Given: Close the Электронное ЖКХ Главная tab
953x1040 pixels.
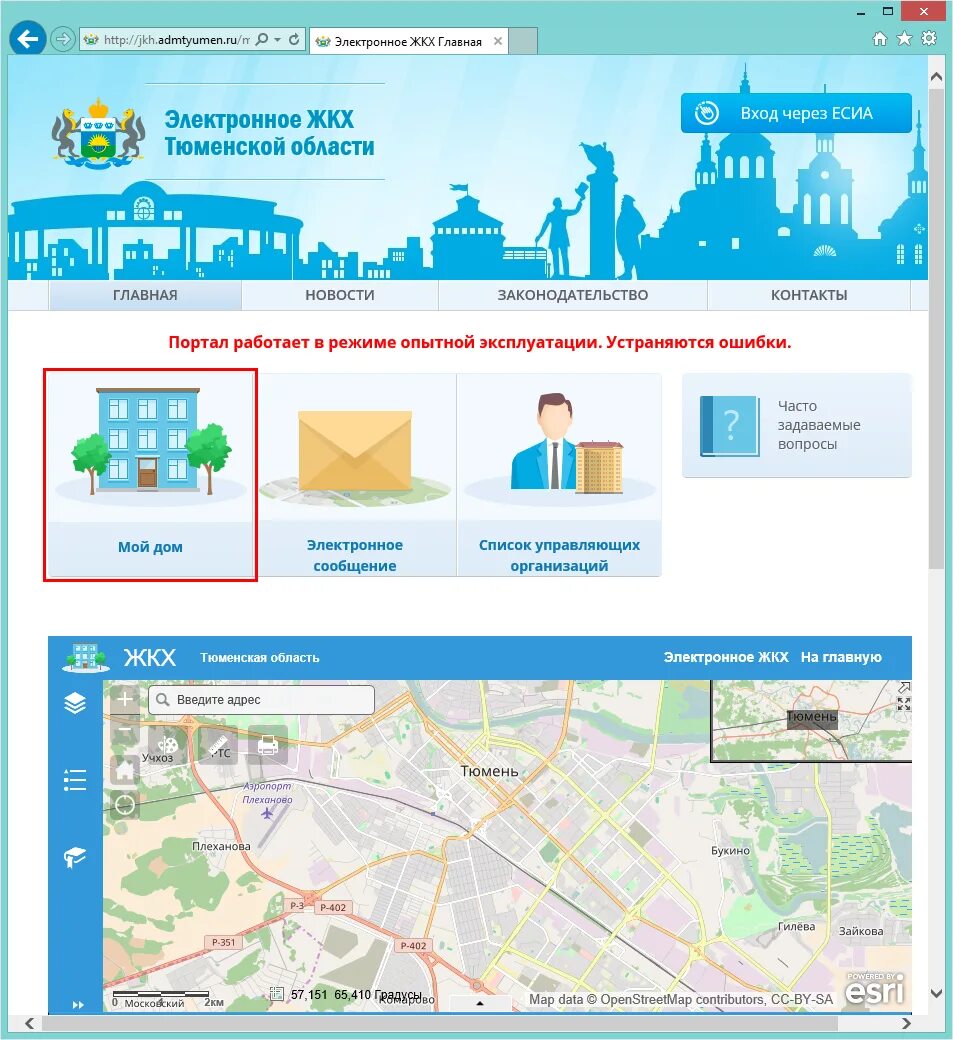Looking at the screenshot, I should pos(497,41).
